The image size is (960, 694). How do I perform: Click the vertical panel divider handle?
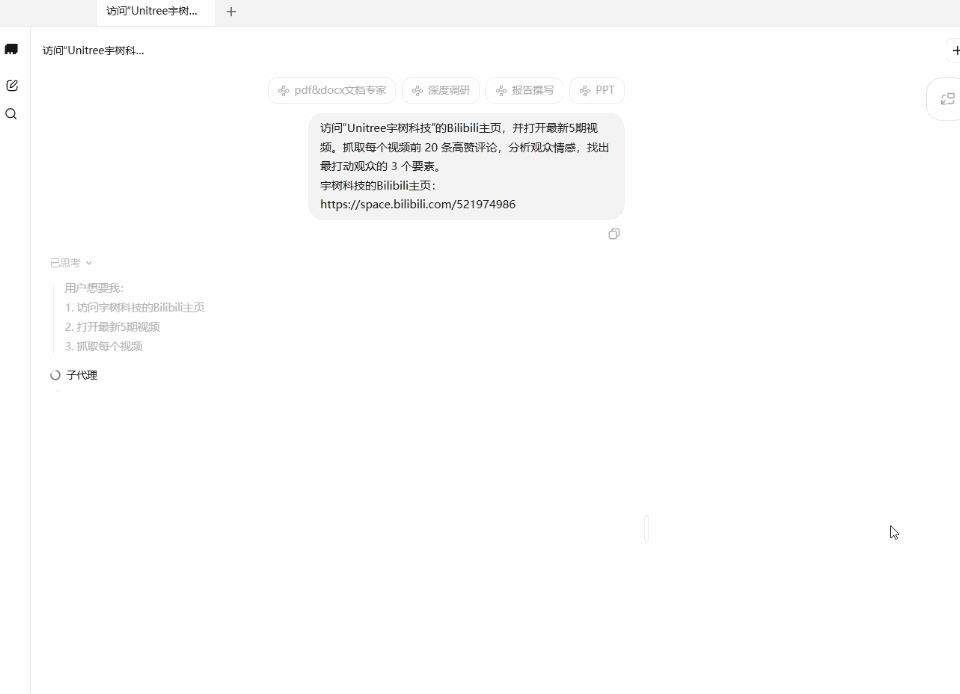(646, 529)
